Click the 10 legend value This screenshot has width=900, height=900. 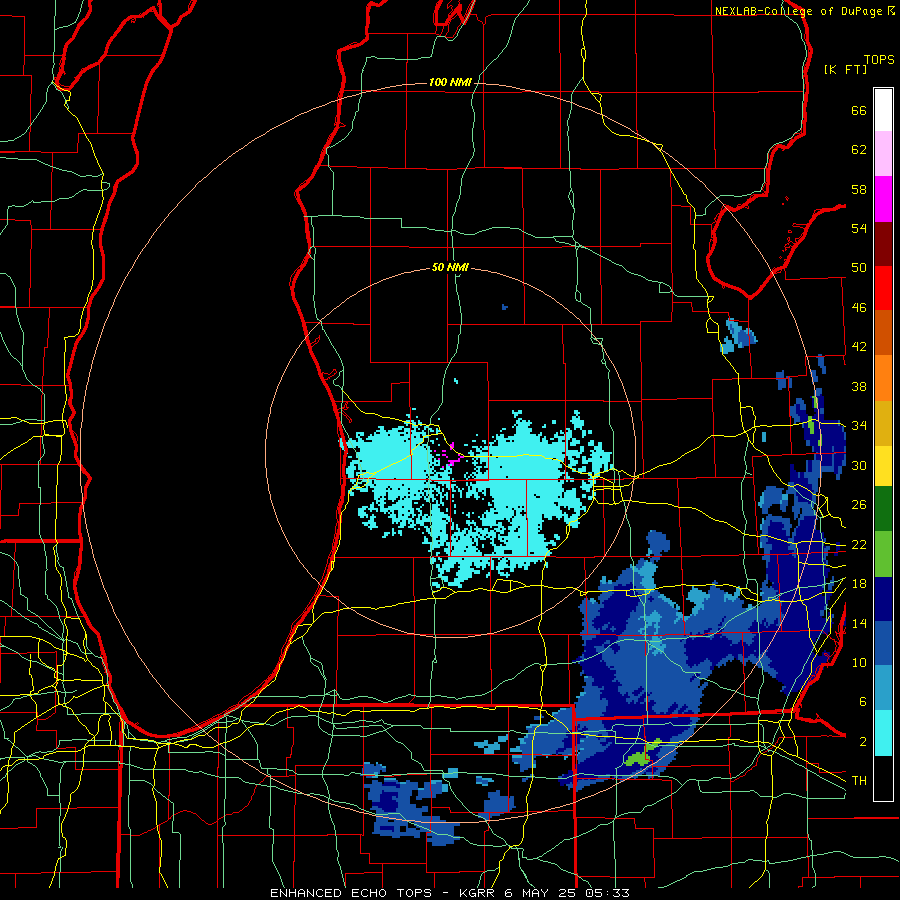point(859,662)
